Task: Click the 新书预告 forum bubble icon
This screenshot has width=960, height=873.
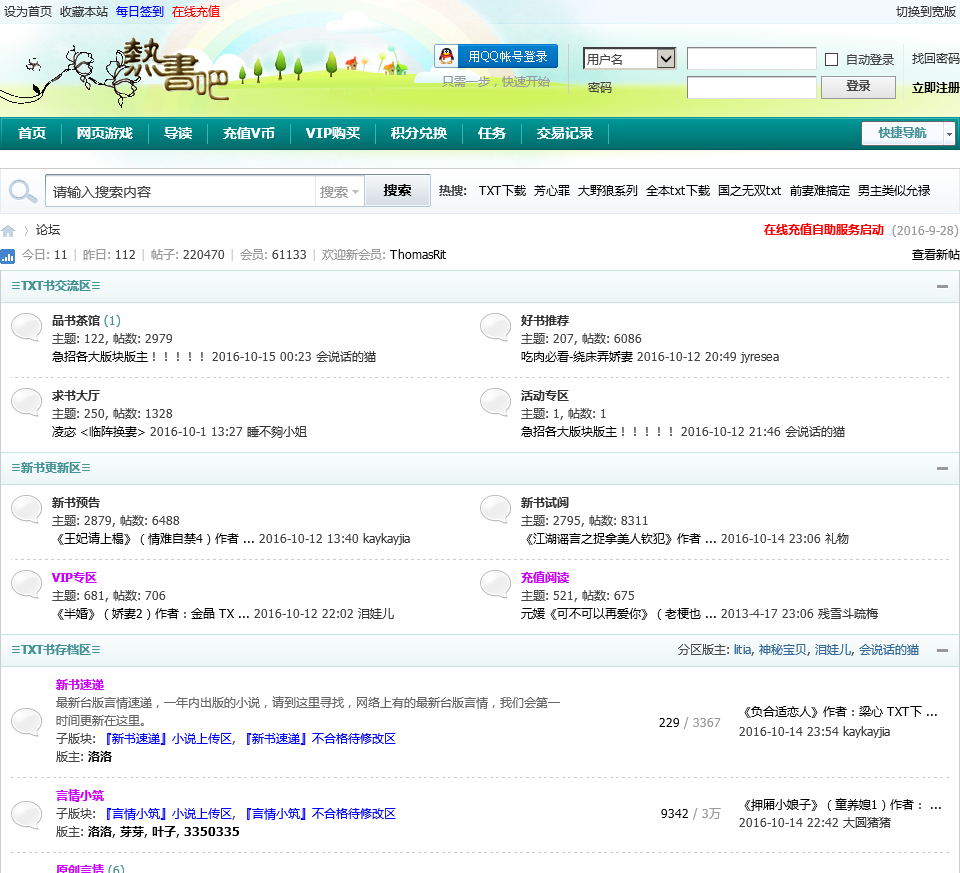Action: [26, 509]
